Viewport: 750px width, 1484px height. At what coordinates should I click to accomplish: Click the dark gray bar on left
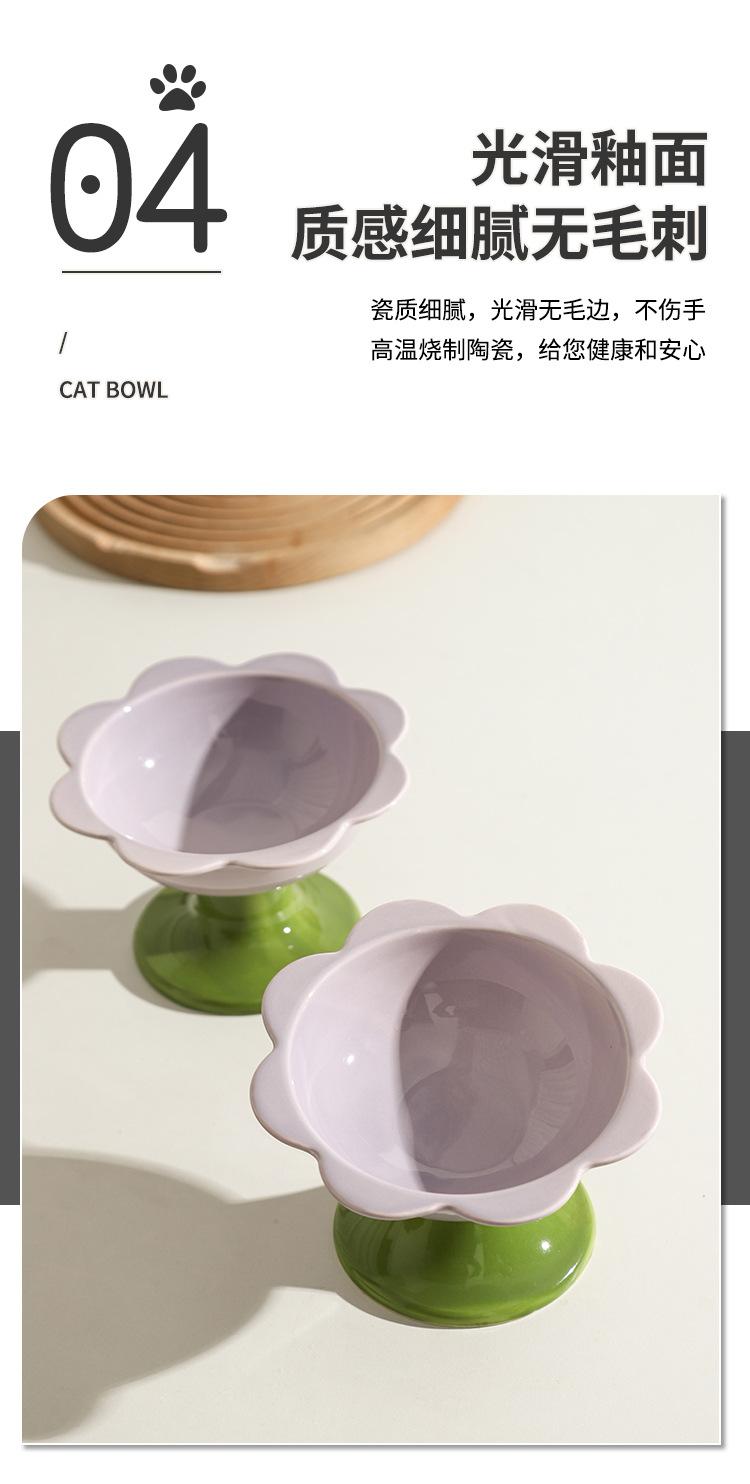(10, 968)
